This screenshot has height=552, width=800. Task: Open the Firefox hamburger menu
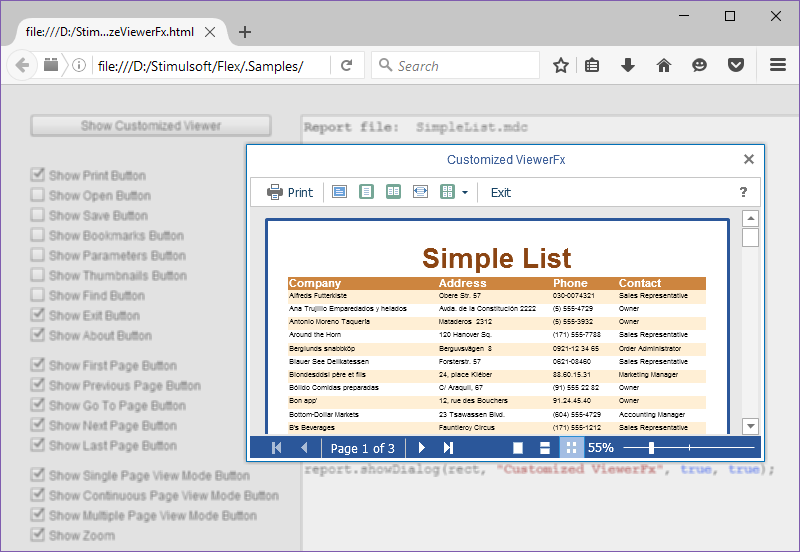click(x=778, y=65)
